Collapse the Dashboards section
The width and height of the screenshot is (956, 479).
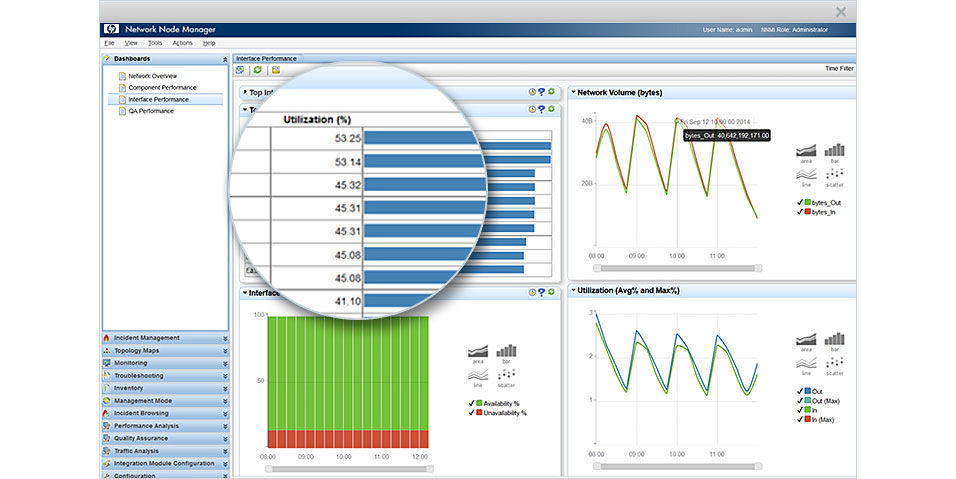(225, 59)
